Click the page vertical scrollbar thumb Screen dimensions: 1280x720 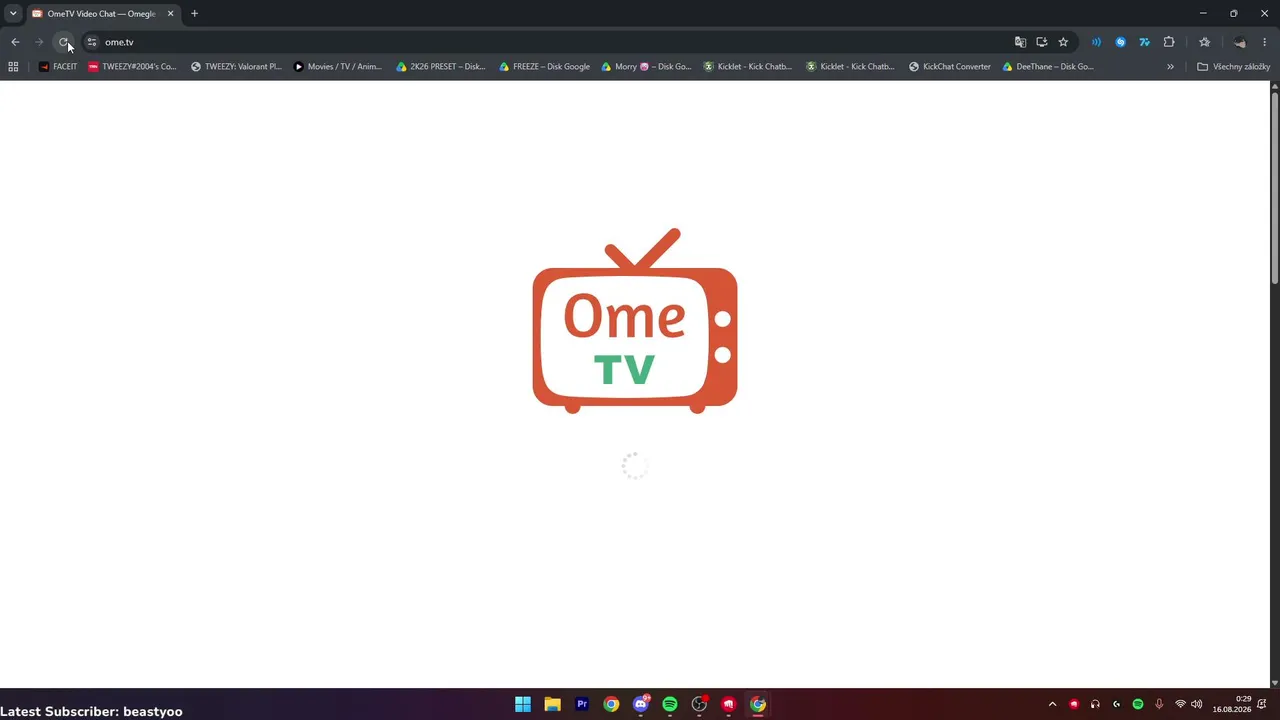(1274, 188)
